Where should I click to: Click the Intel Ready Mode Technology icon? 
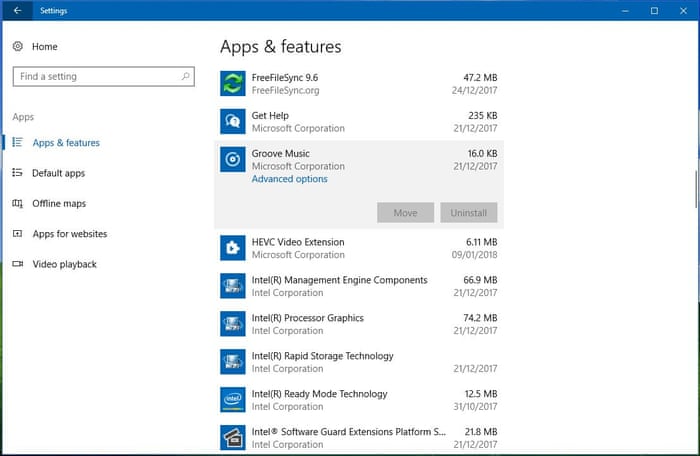click(232, 400)
